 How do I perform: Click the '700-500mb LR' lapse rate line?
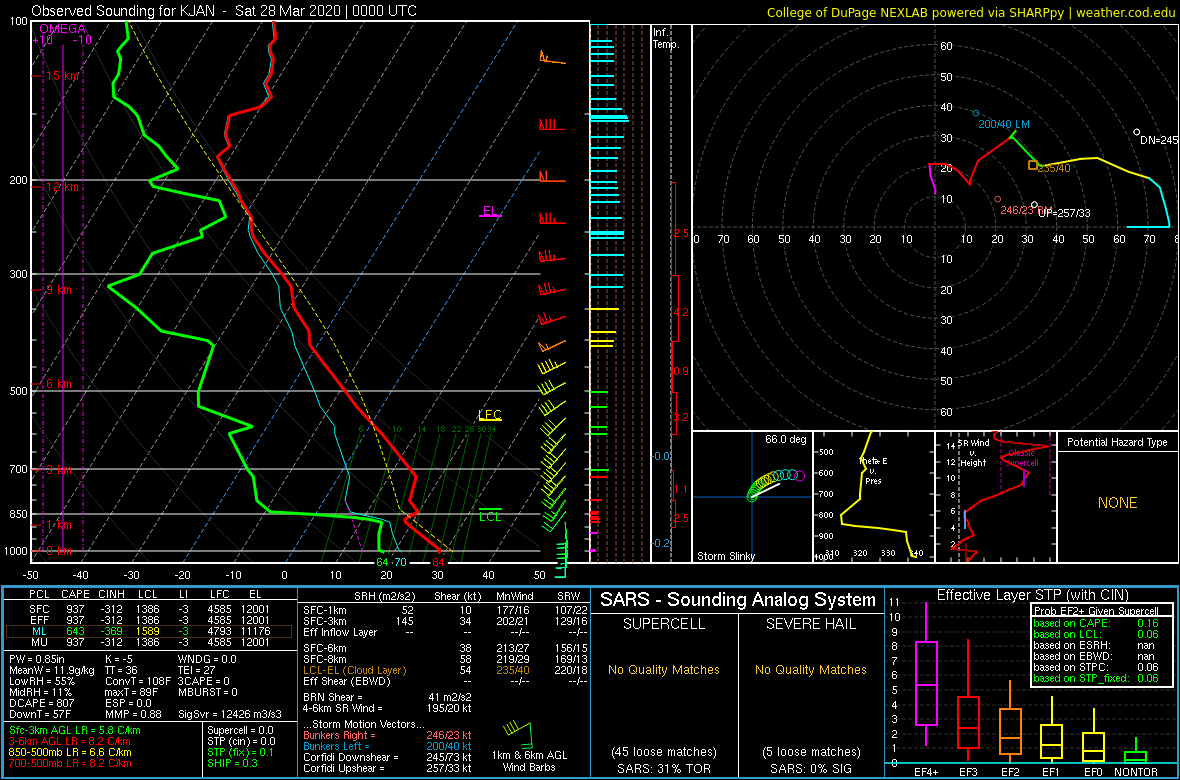point(69,762)
